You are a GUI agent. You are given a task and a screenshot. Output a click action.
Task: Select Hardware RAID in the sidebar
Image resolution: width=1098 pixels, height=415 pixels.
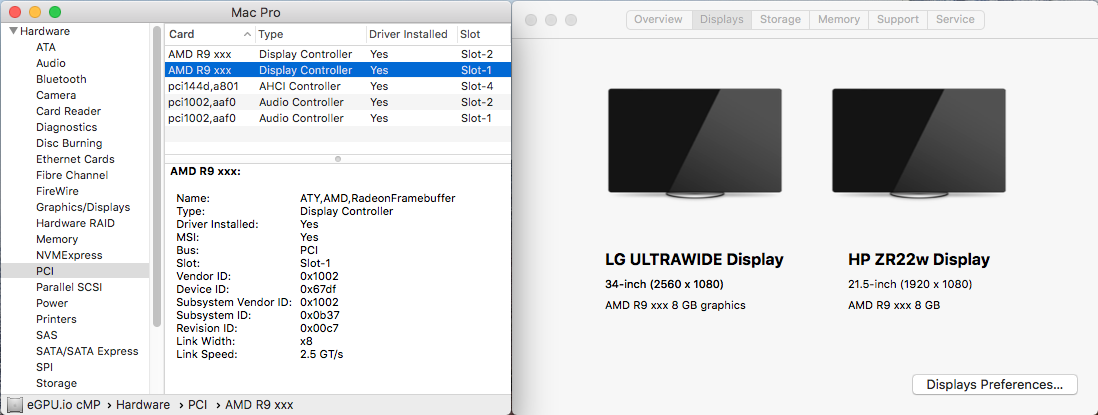75,223
